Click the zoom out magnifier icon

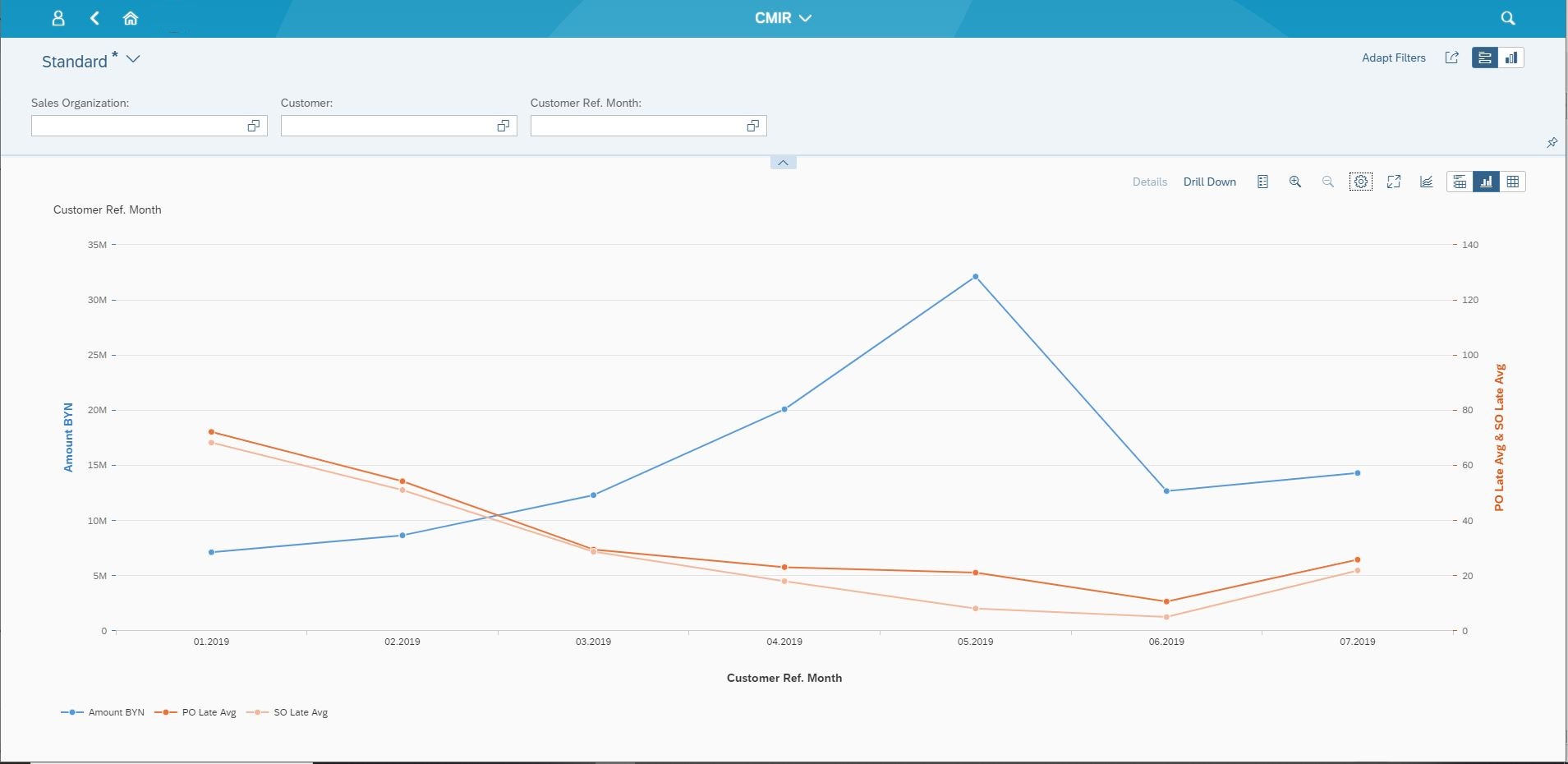[x=1327, y=182]
